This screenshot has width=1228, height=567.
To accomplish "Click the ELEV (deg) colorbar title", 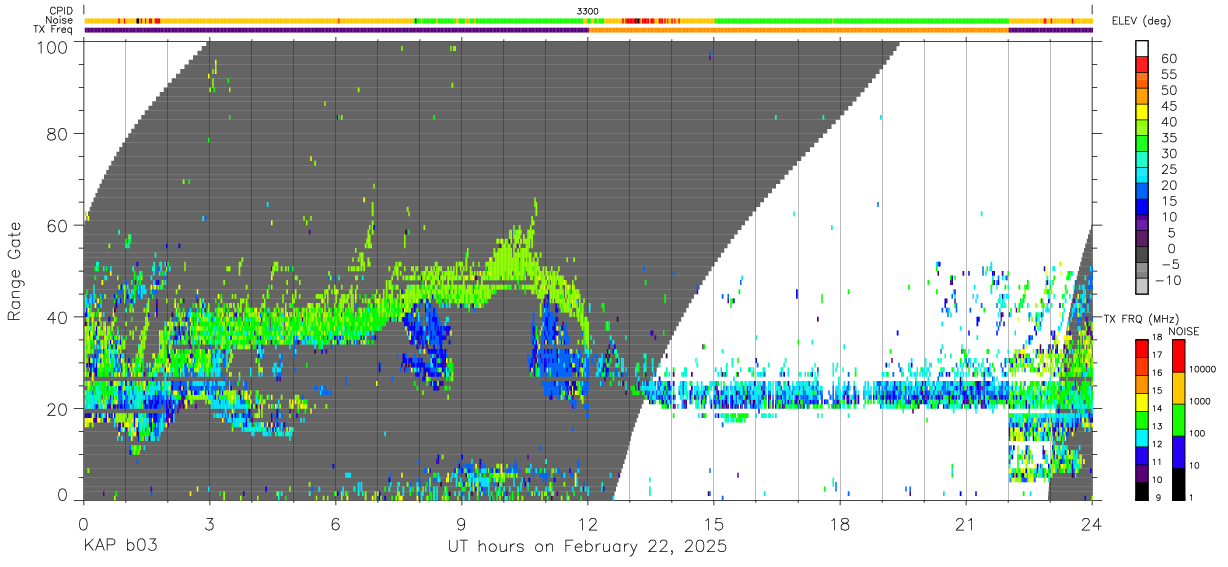I will (1142, 21).
